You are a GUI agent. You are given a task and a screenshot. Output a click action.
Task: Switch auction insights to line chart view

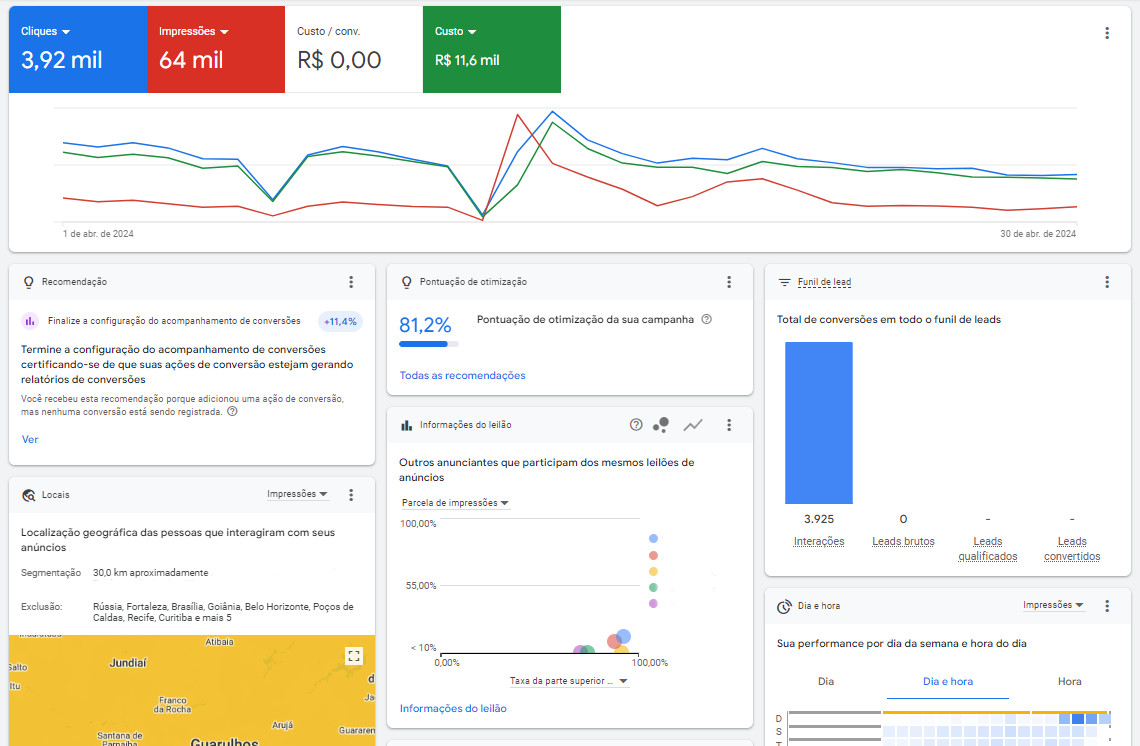pyautogui.click(x=693, y=425)
